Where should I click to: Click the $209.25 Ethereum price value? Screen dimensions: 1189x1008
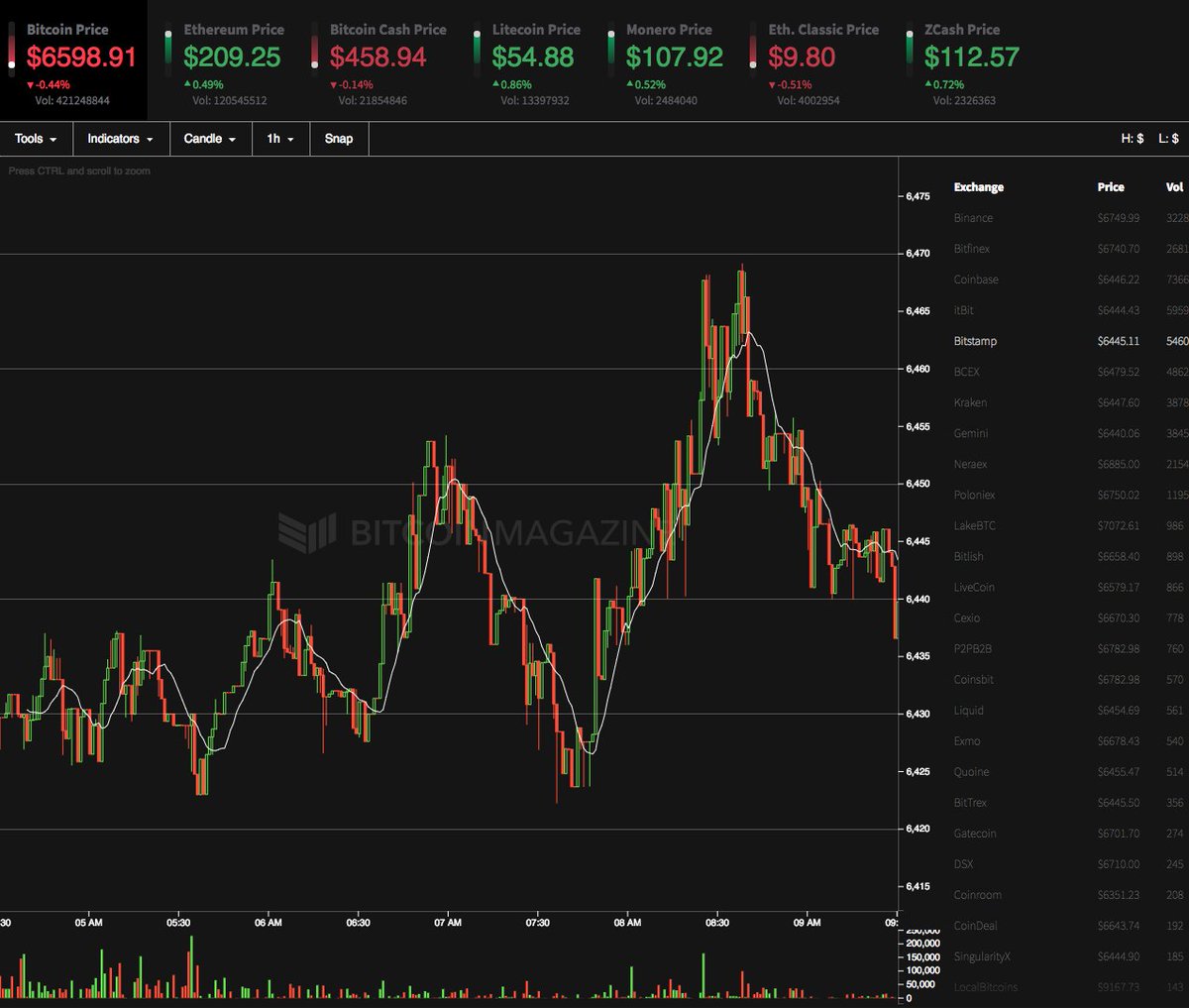[232, 57]
